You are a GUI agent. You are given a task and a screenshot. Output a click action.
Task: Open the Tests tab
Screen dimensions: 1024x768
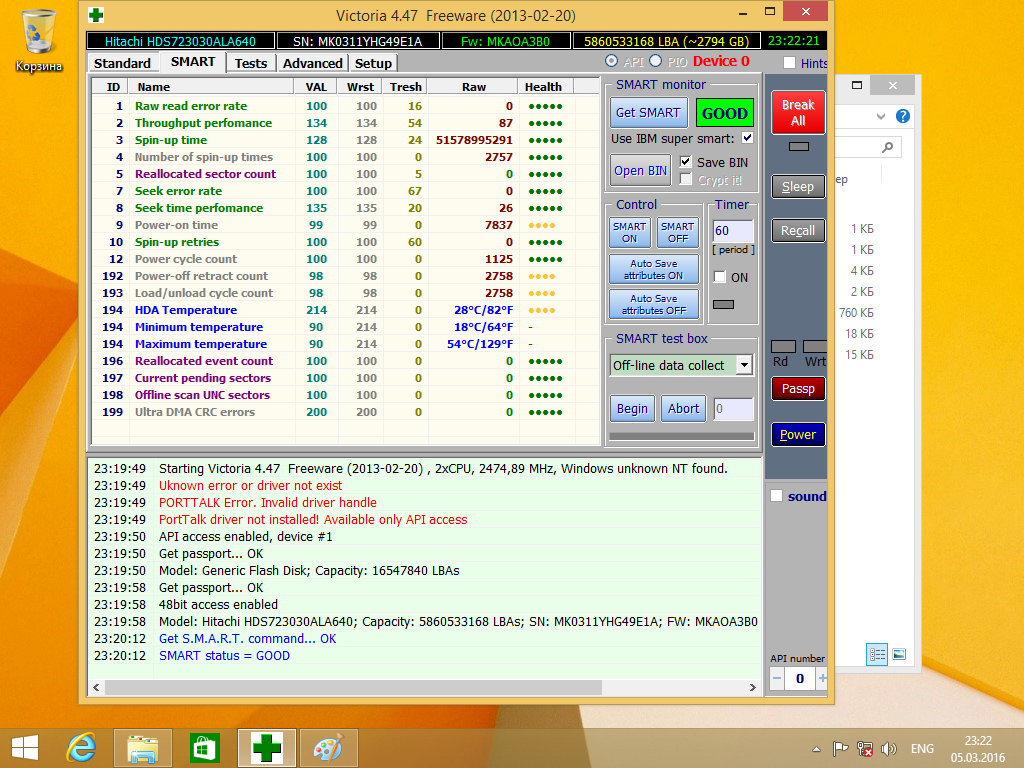click(251, 63)
